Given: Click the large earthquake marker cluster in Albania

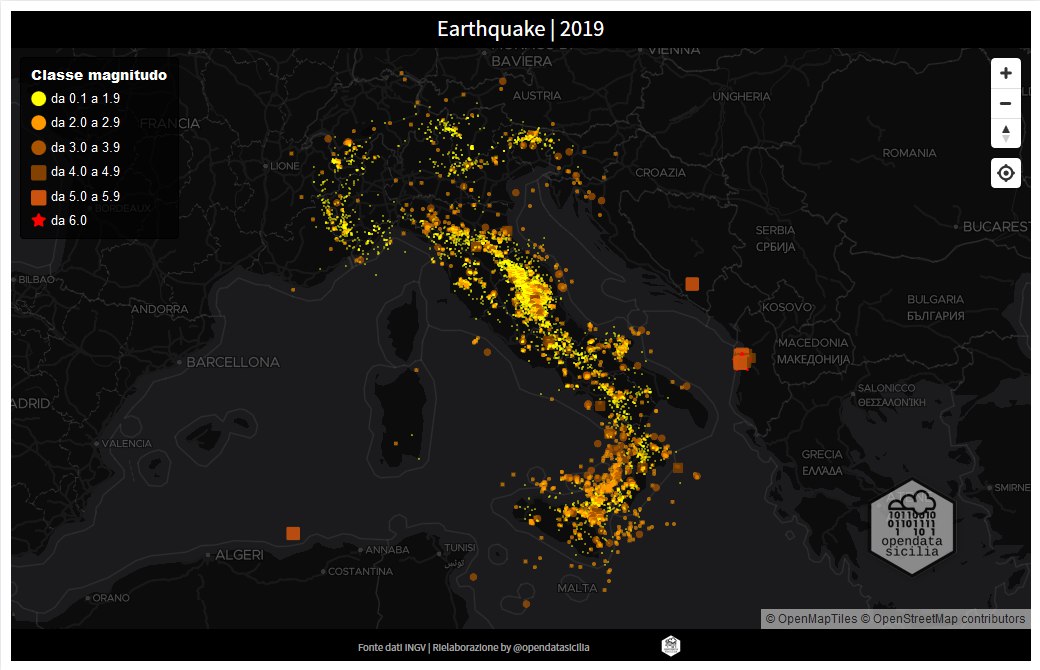Looking at the screenshot, I should point(742,359).
